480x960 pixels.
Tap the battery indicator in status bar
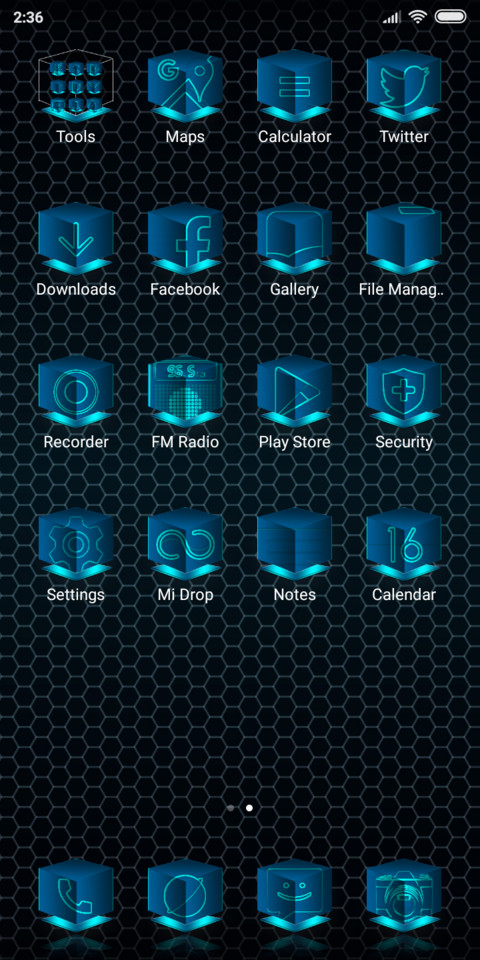[x=450, y=17]
